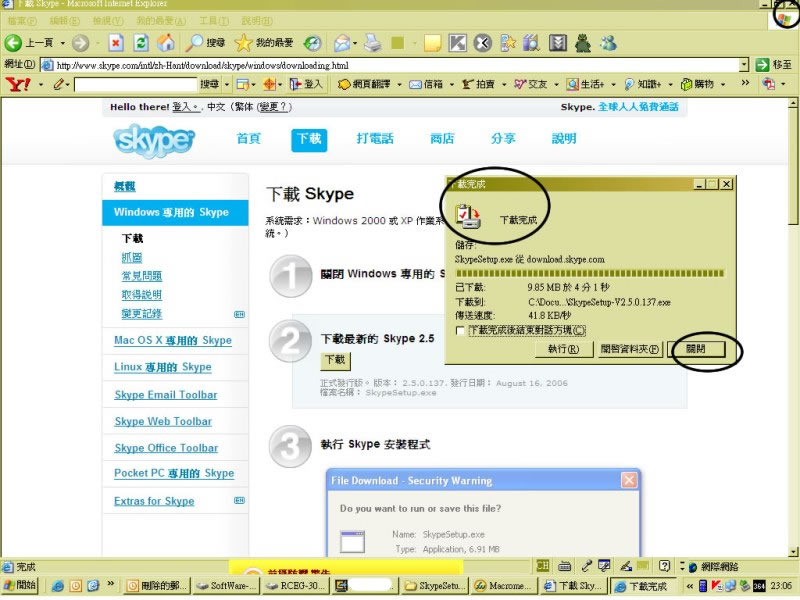
Task: Click the Mail envelope icon in IE toolbar
Action: (342, 43)
